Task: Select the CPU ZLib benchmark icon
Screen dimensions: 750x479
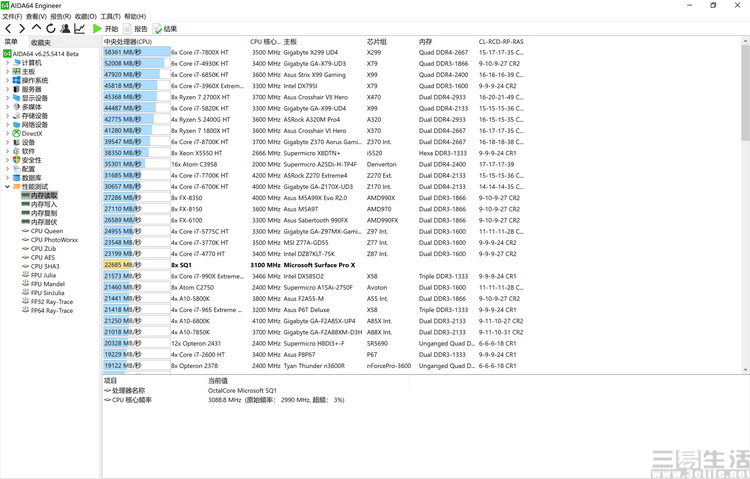Action: click(x=26, y=248)
